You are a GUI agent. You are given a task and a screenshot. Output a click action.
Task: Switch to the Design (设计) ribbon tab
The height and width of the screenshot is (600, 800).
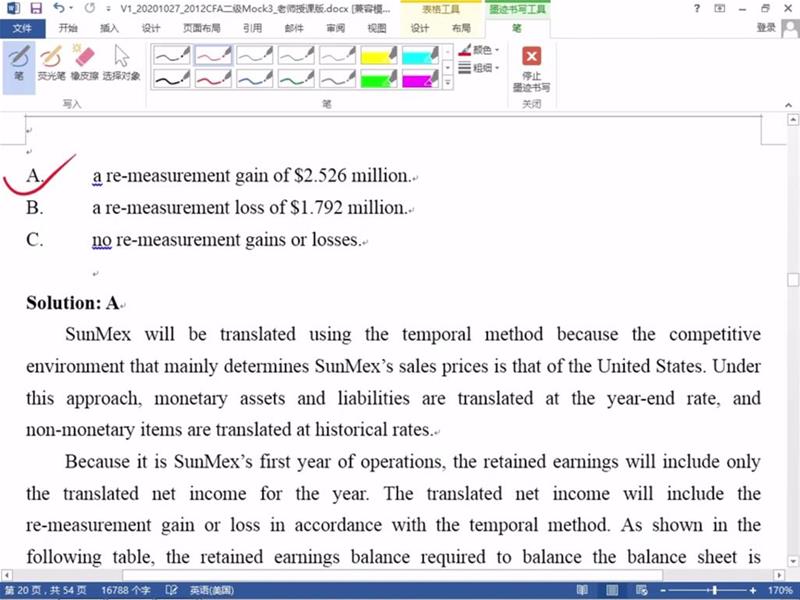[x=151, y=28]
